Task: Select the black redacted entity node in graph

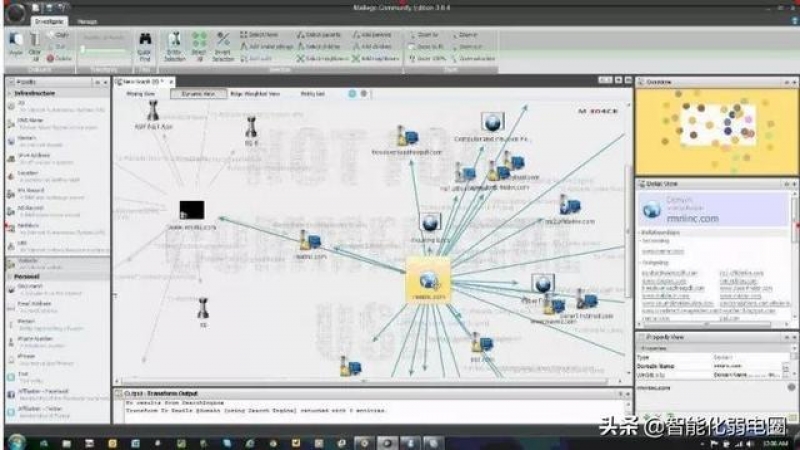Action: click(192, 210)
